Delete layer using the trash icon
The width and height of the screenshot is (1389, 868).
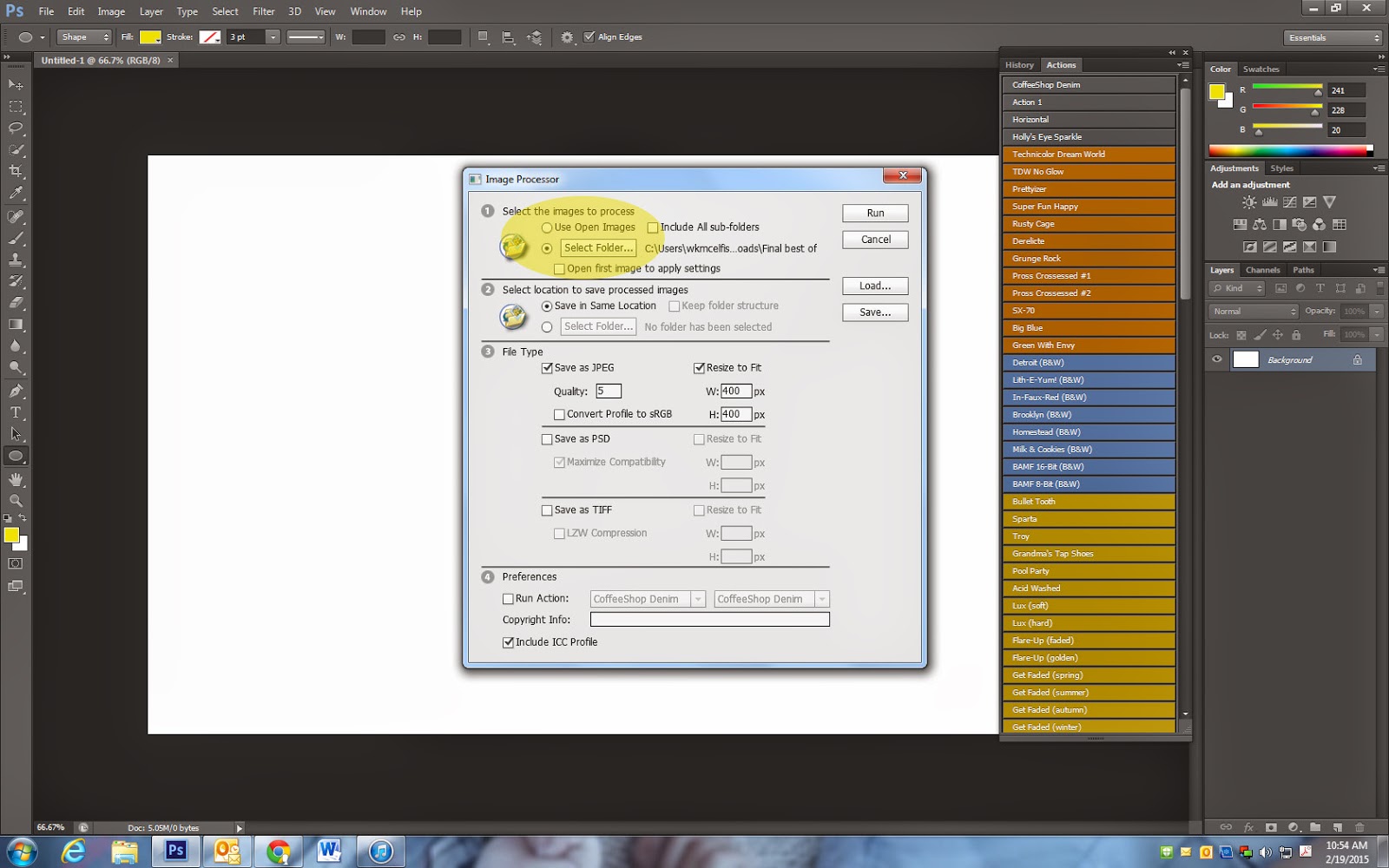coord(1359,827)
